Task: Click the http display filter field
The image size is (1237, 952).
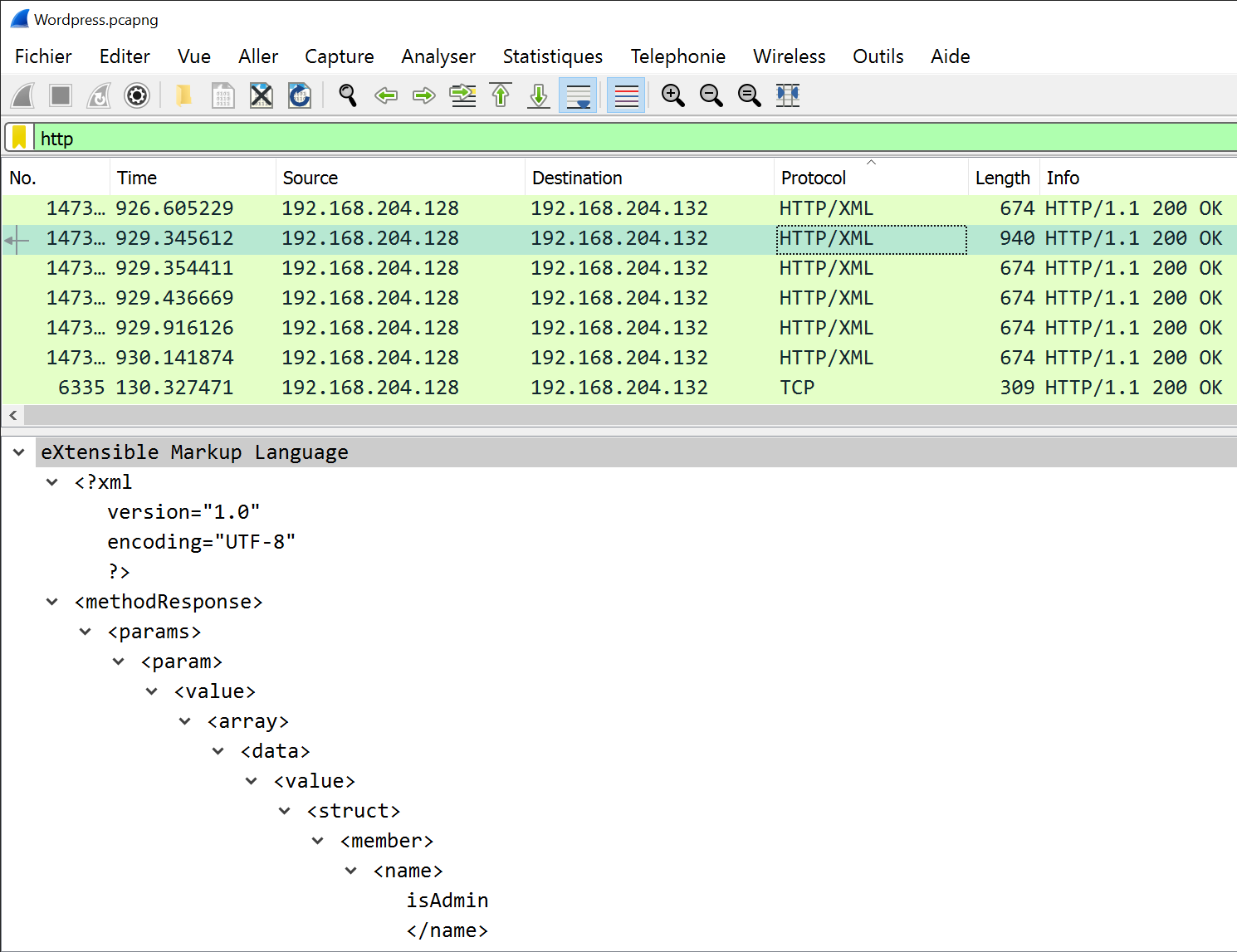Action: coord(635,138)
